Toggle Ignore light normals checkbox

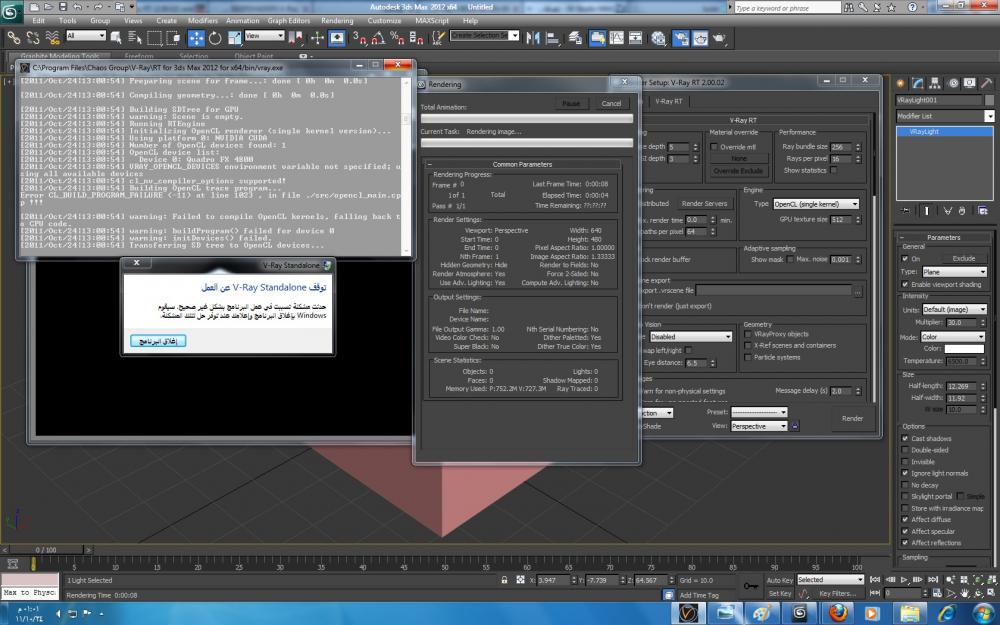[x=905, y=473]
